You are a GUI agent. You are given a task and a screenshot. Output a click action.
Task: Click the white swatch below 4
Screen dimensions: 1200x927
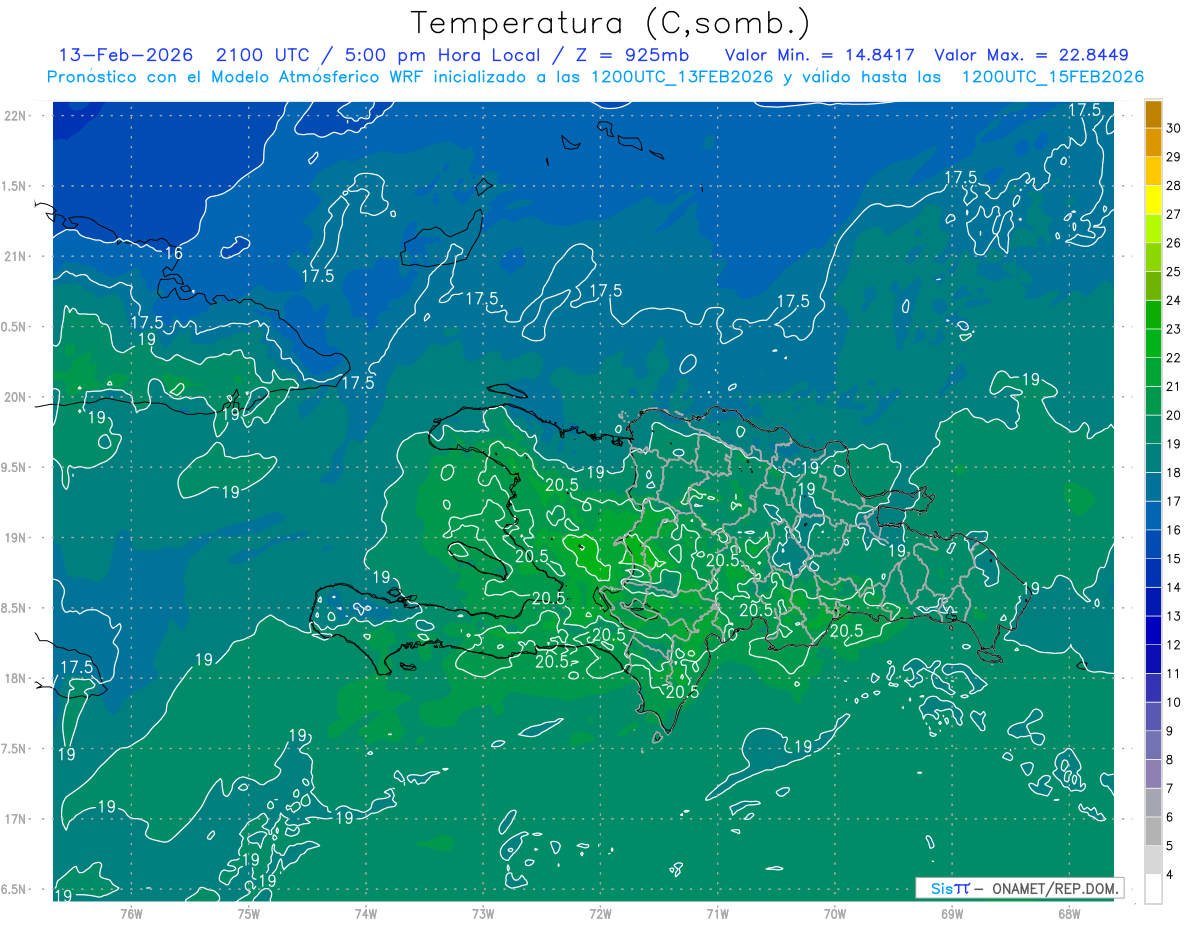[x=1153, y=889]
